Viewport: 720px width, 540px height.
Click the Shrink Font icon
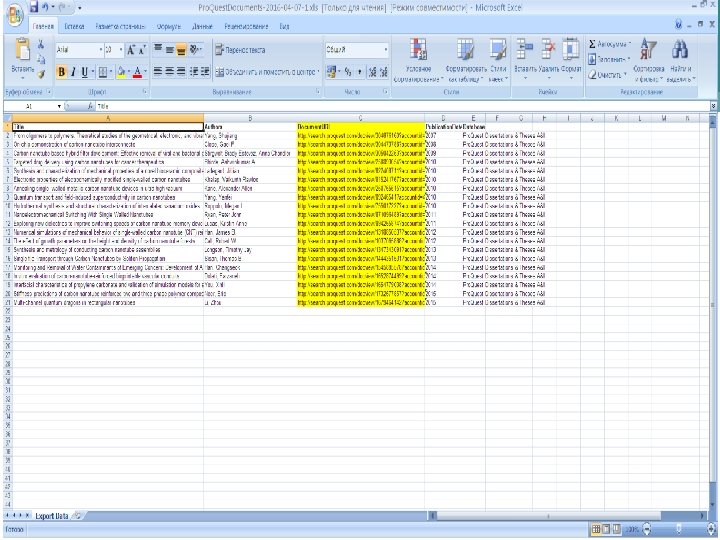[142, 50]
